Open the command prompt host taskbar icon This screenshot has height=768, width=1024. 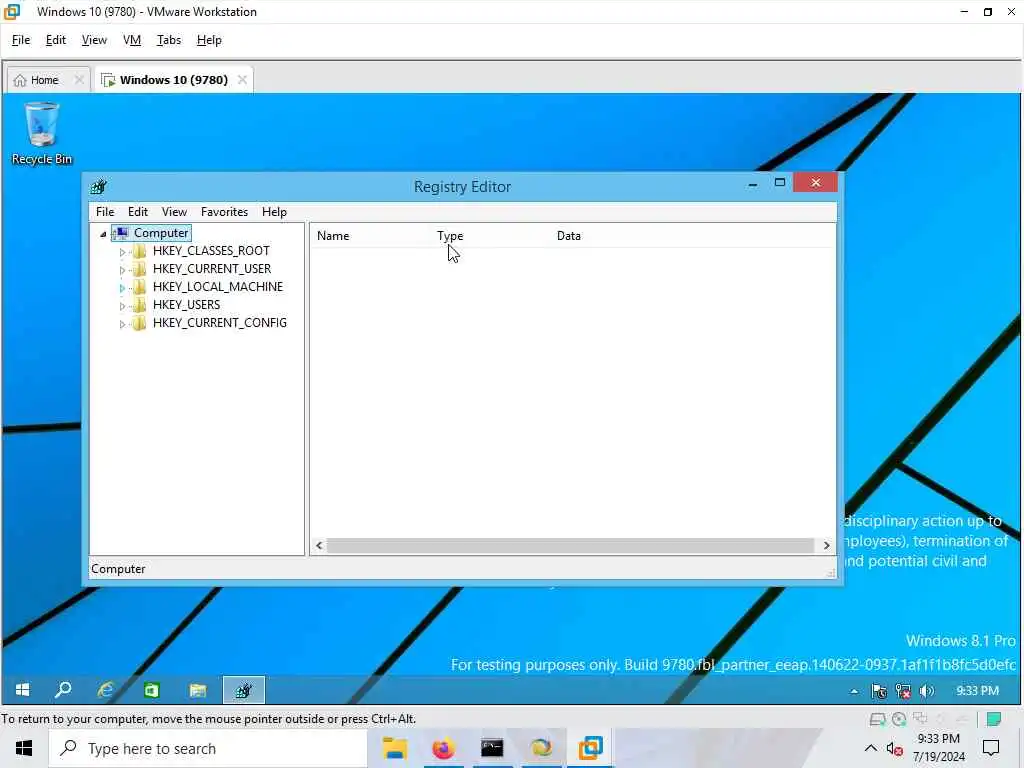pyautogui.click(x=492, y=748)
